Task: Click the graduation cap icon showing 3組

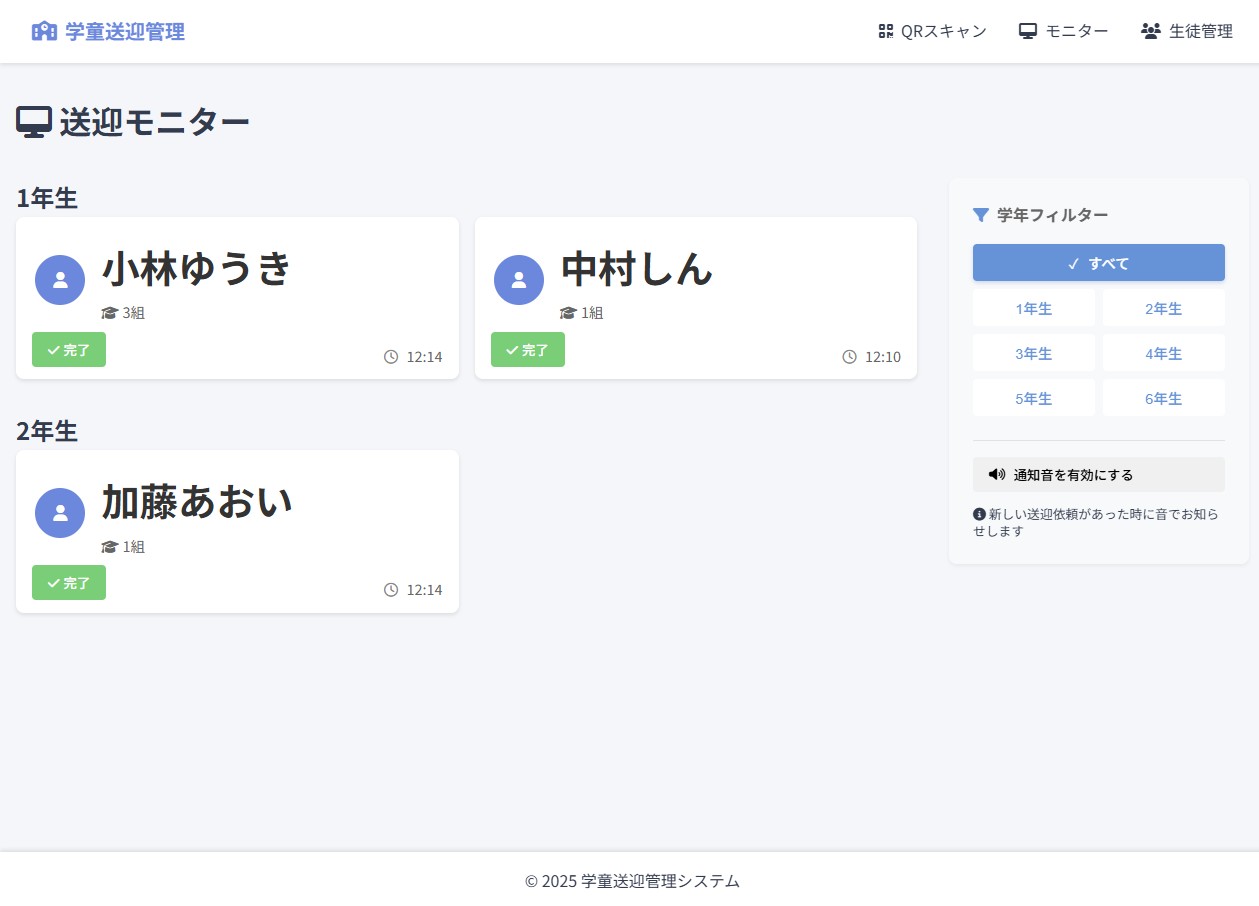Action: click(x=110, y=312)
